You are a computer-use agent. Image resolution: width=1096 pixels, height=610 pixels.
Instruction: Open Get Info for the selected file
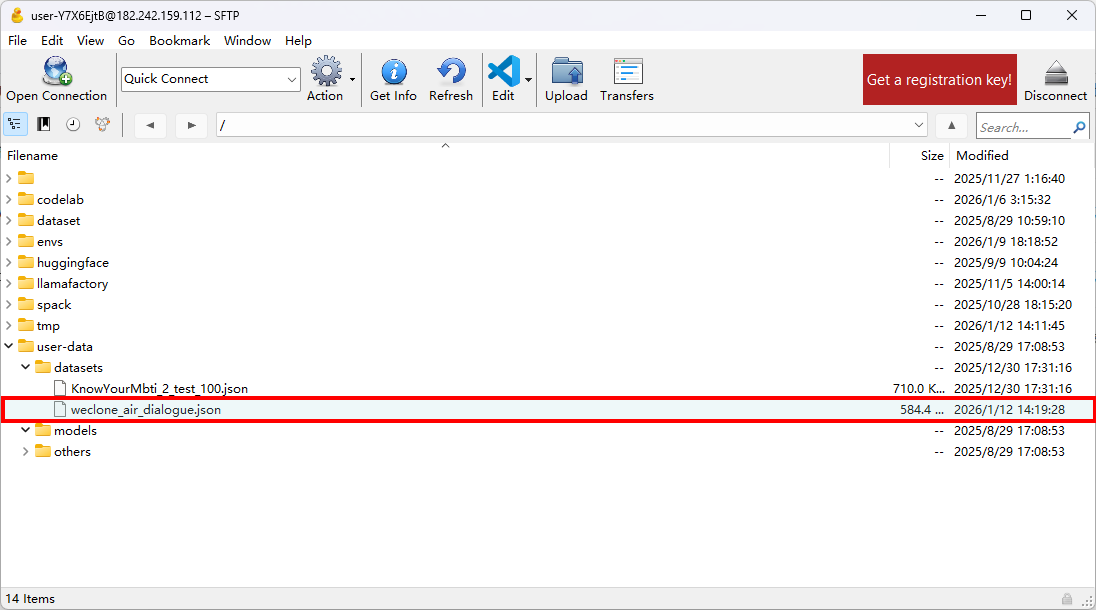(x=393, y=79)
